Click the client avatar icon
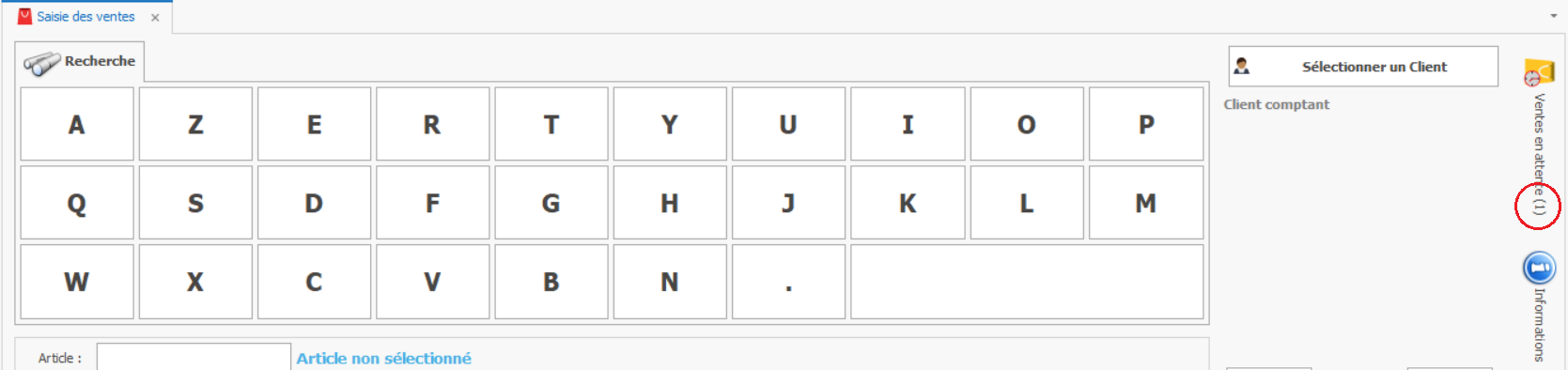The image size is (1568, 370). coord(1242,66)
